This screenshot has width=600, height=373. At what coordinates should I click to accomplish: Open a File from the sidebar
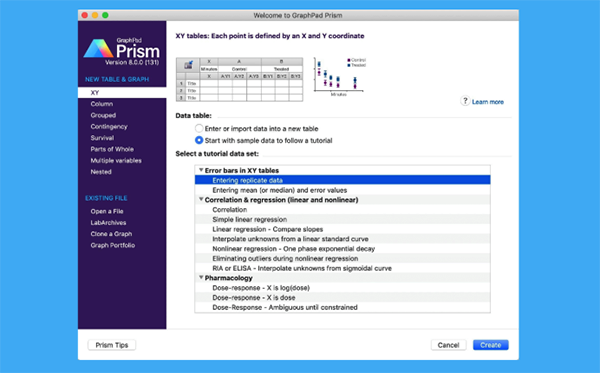pyautogui.click(x=107, y=211)
